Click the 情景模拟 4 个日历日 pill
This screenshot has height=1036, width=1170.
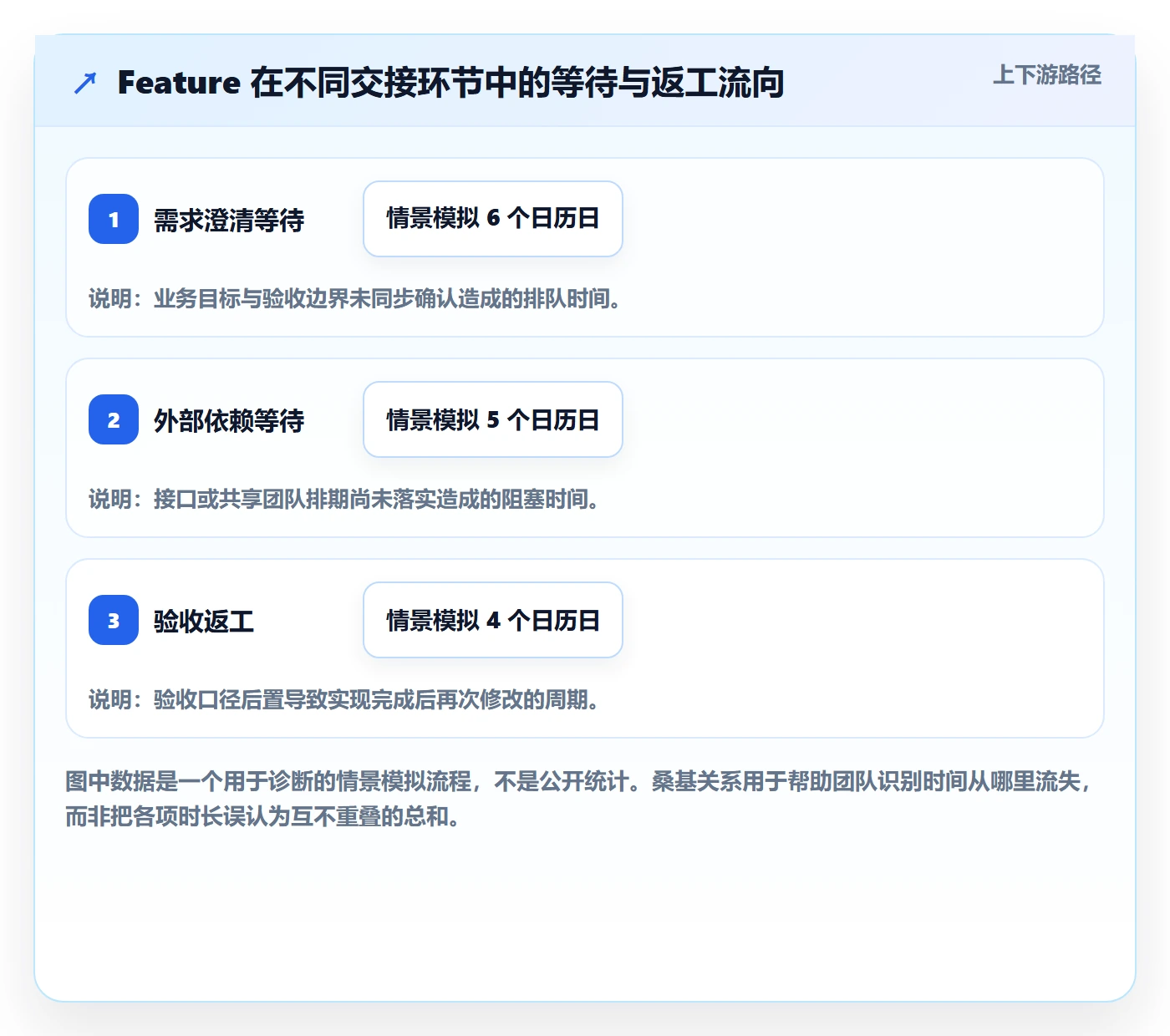tap(493, 620)
